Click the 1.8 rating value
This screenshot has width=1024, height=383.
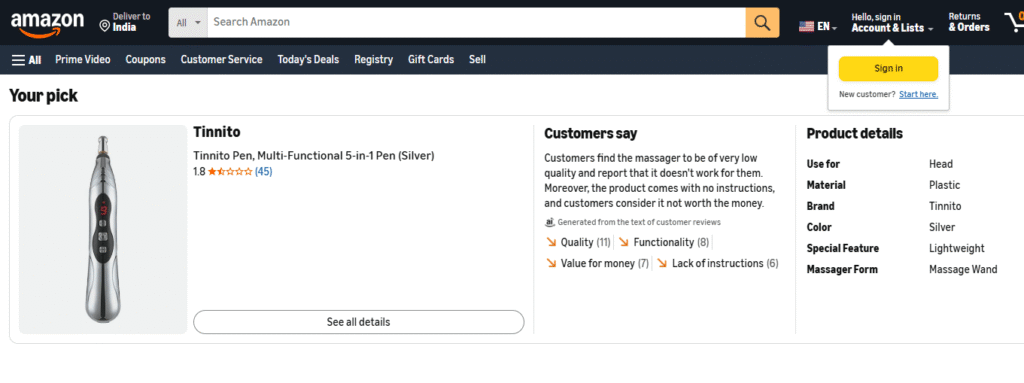click(199, 172)
